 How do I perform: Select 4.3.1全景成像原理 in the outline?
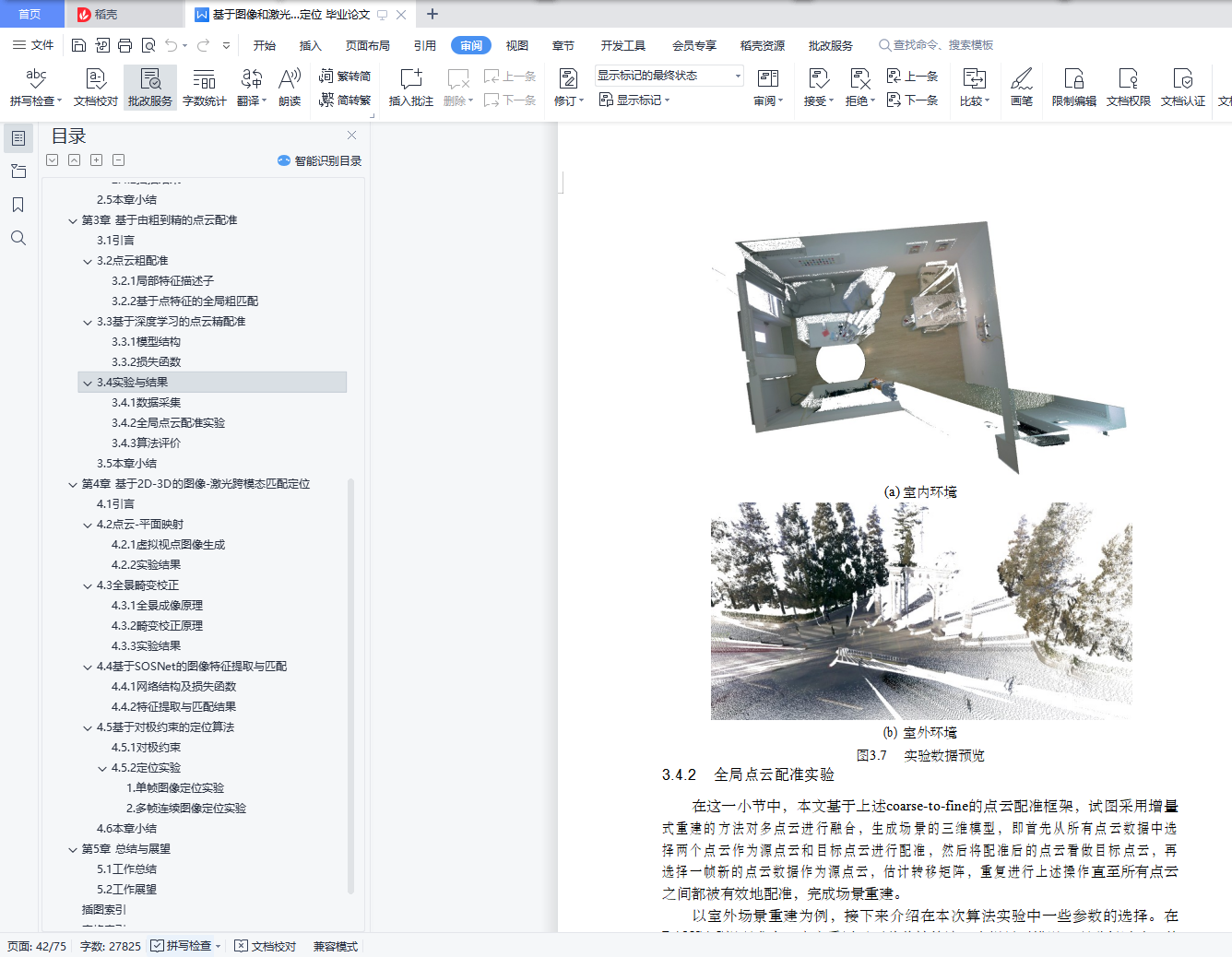157,606
